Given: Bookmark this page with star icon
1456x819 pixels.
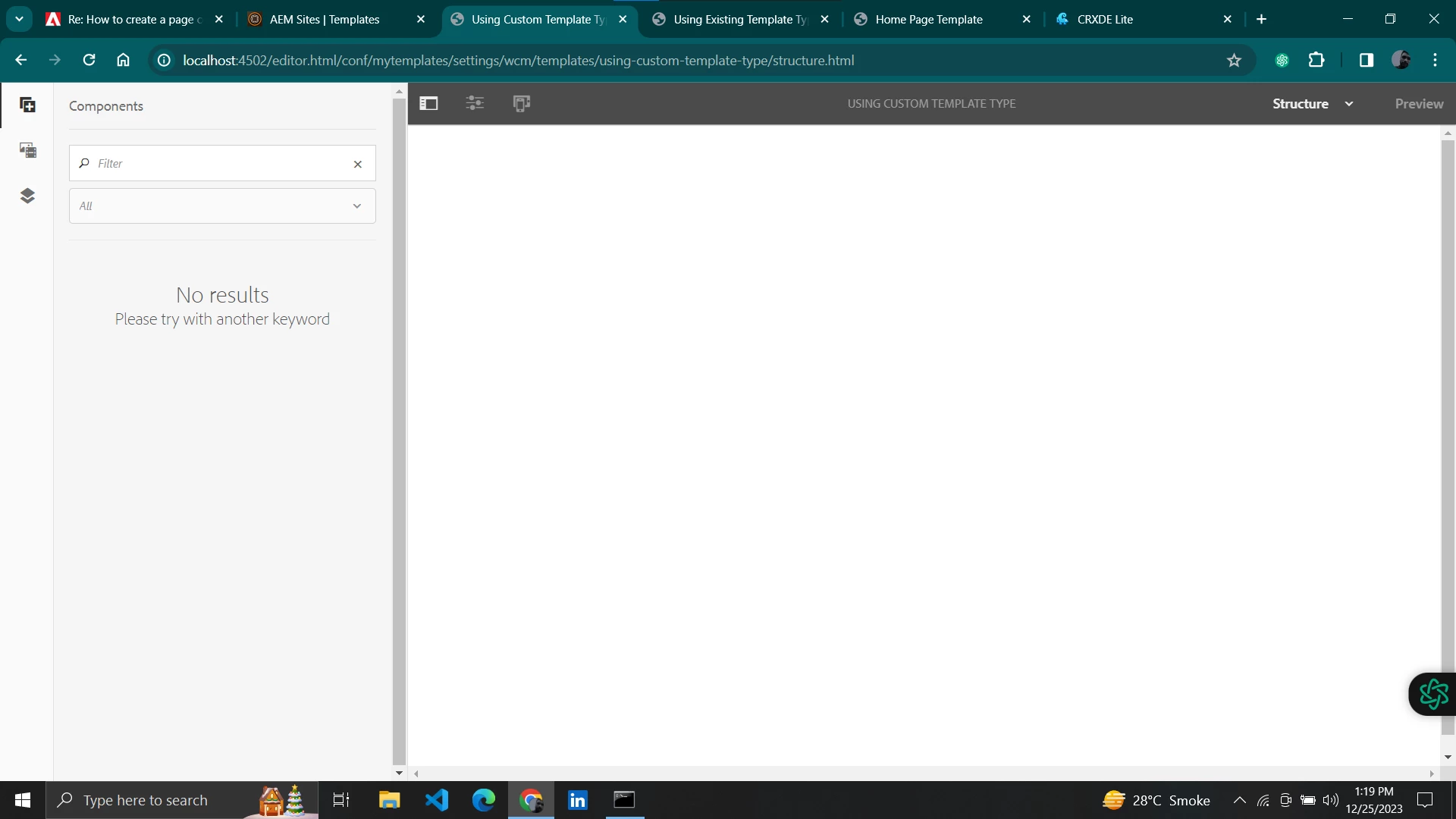Looking at the screenshot, I should [x=1234, y=61].
